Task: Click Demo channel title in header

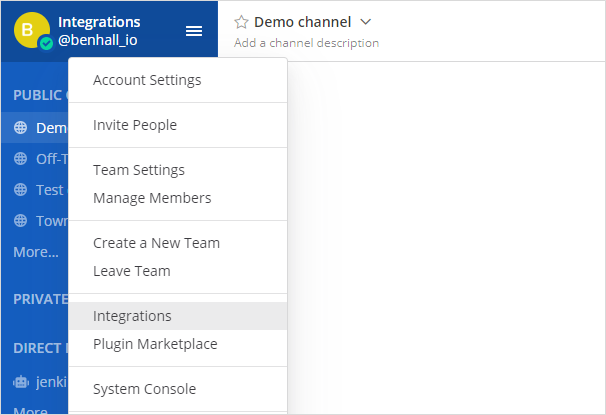Action: tap(303, 22)
